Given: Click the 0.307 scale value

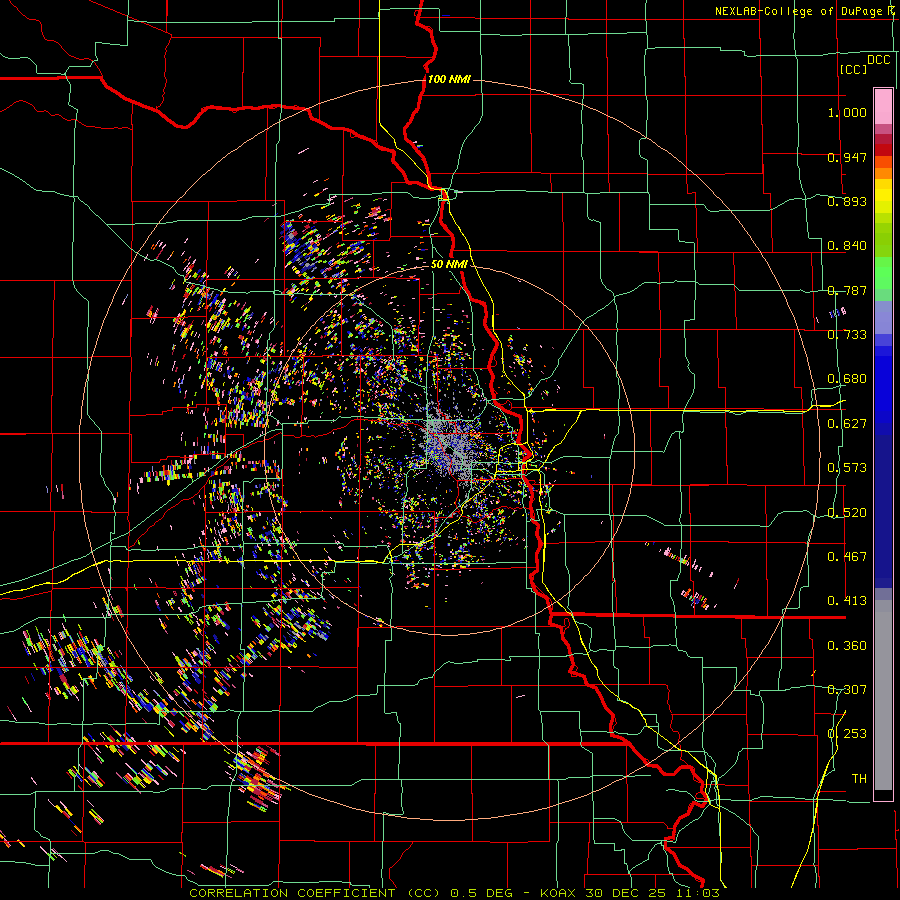Looking at the screenshot, I should 847,690.
